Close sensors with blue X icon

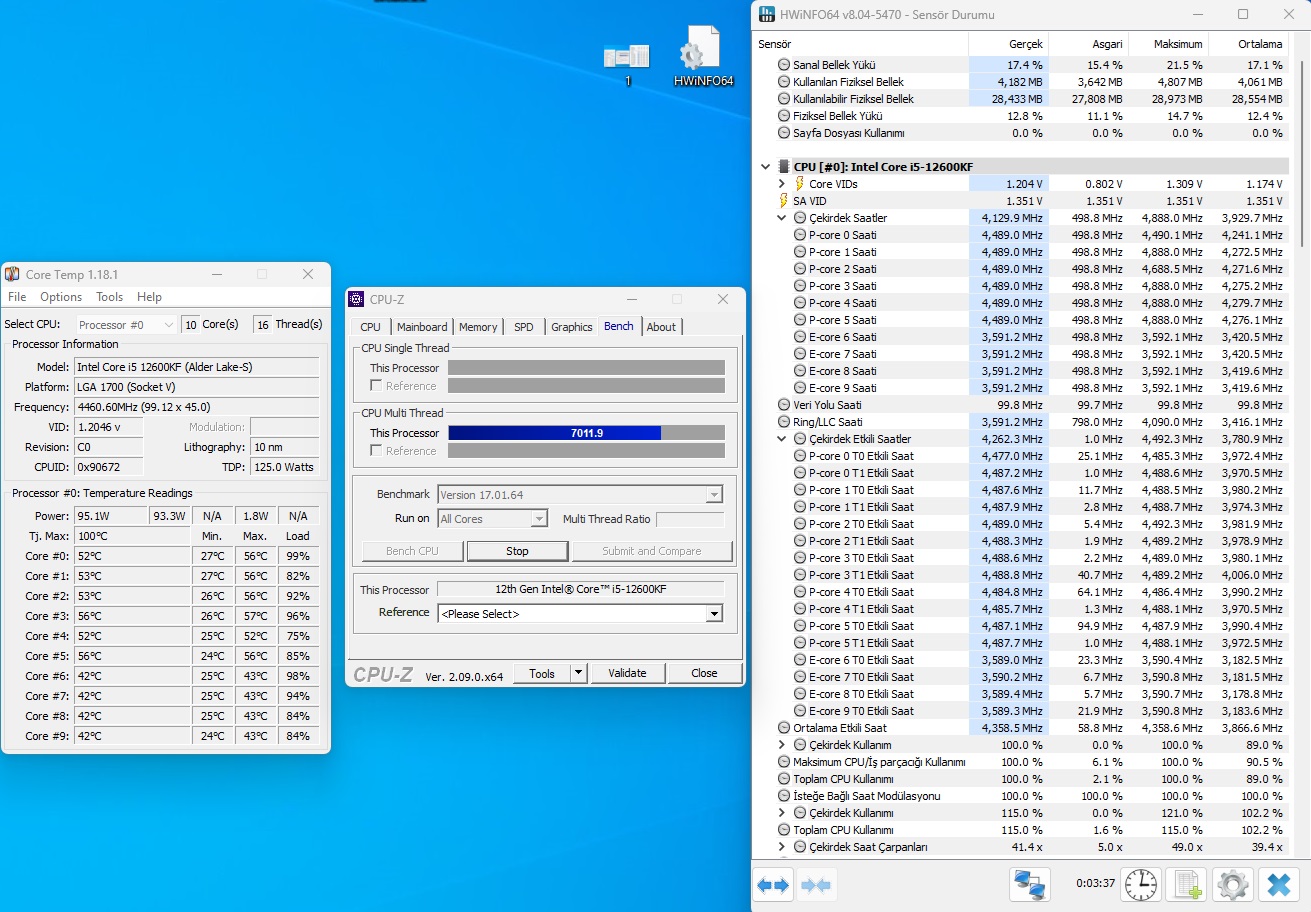click(1278, 885)
